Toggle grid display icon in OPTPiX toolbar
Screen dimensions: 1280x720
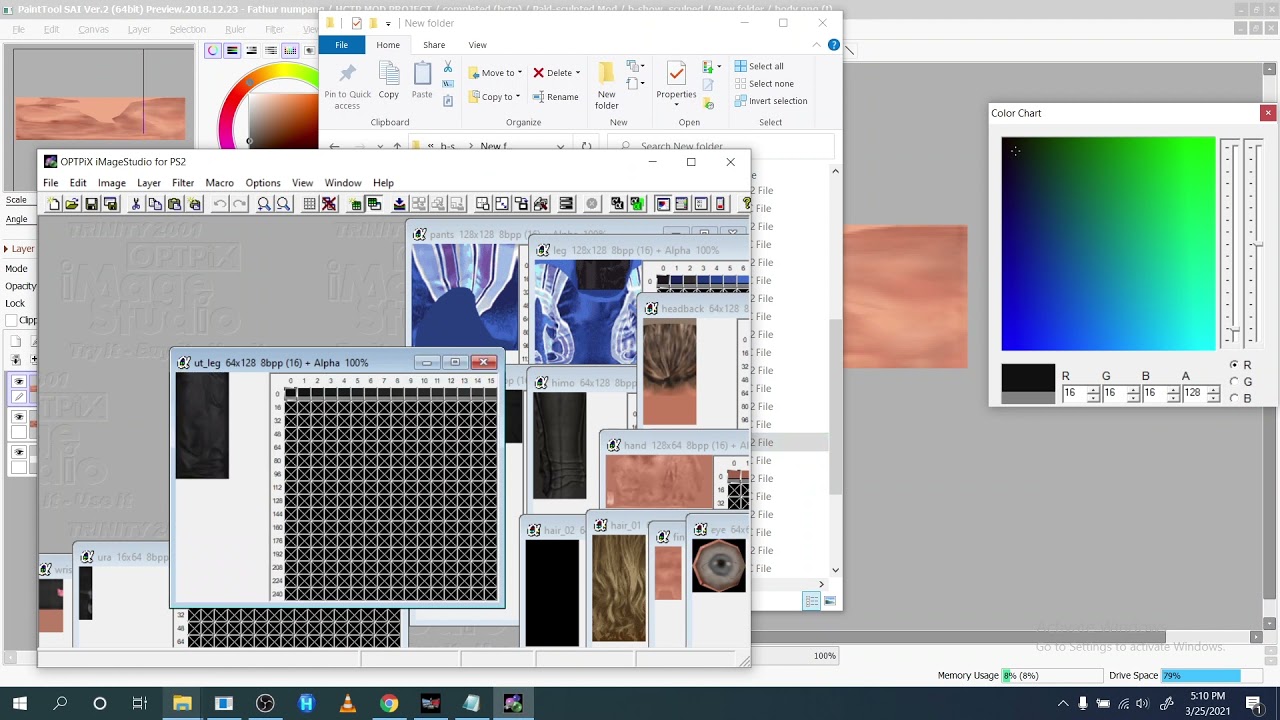click(310, 204)
